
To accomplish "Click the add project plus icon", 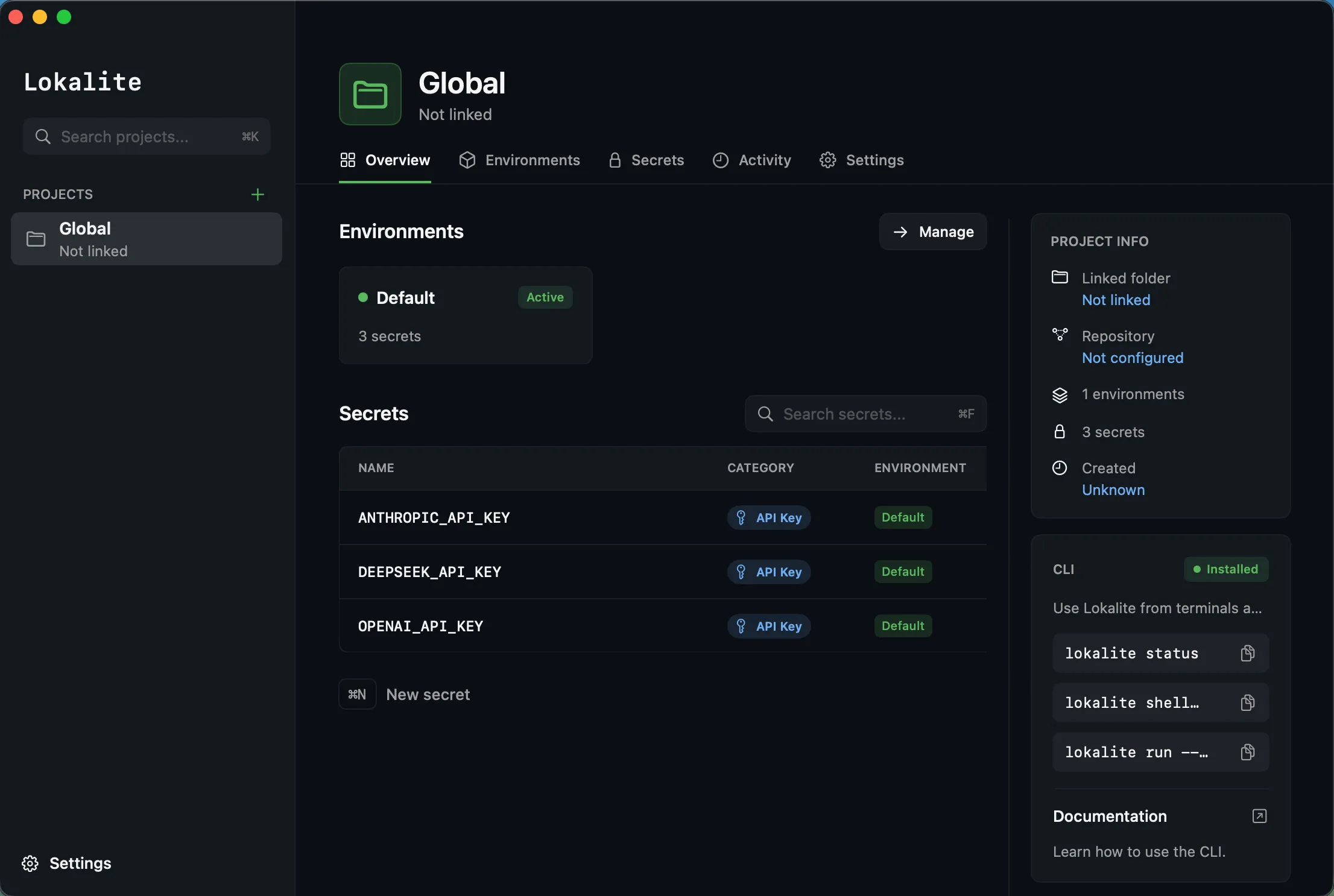I will coord(258,195).
